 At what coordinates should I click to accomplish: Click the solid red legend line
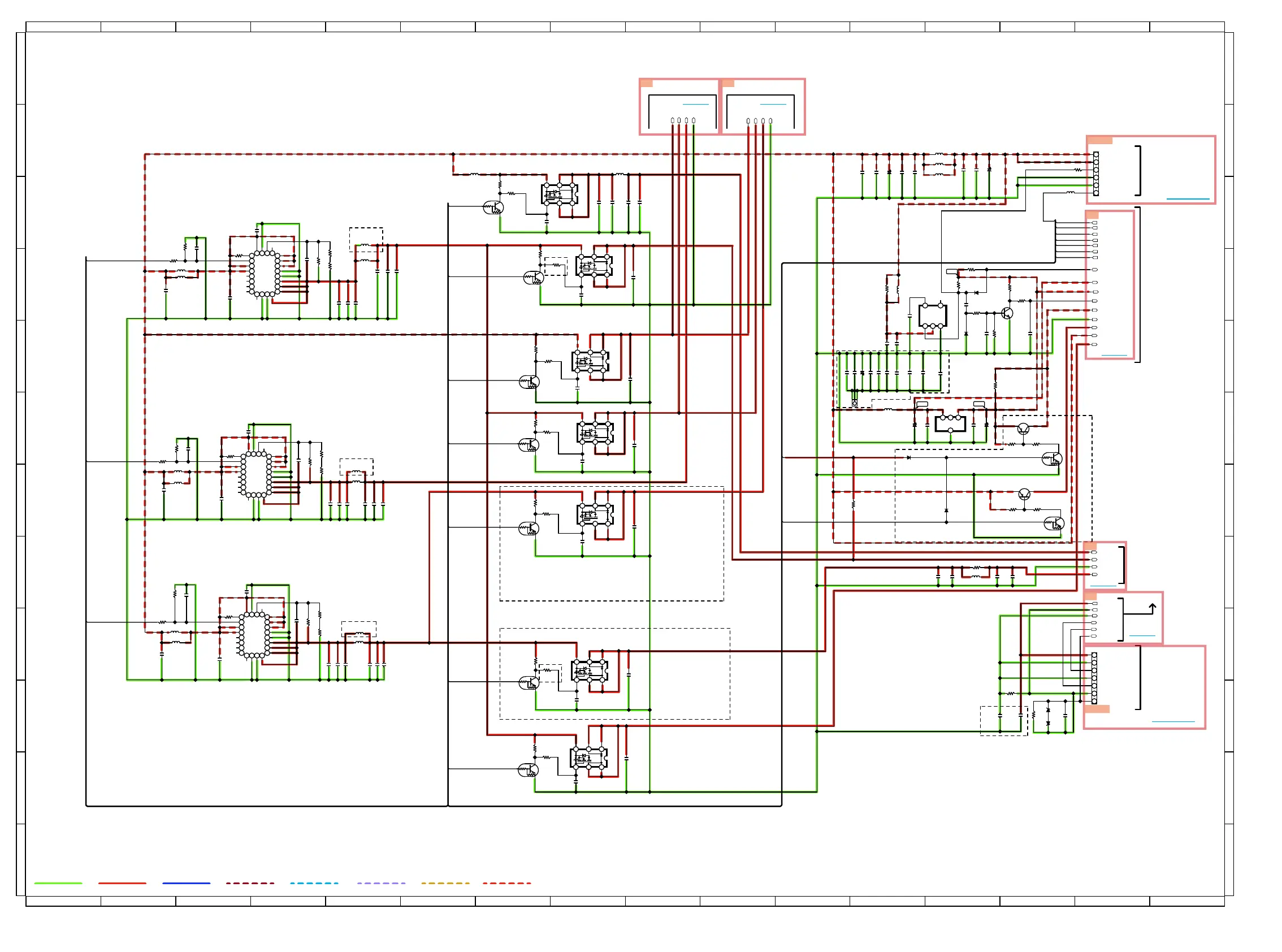click(x=122, y=883)
